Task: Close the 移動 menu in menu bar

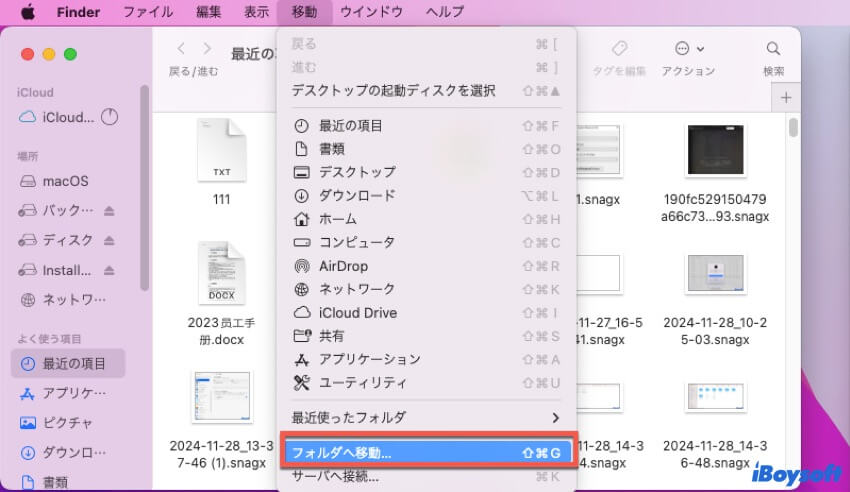Action: 304,12
